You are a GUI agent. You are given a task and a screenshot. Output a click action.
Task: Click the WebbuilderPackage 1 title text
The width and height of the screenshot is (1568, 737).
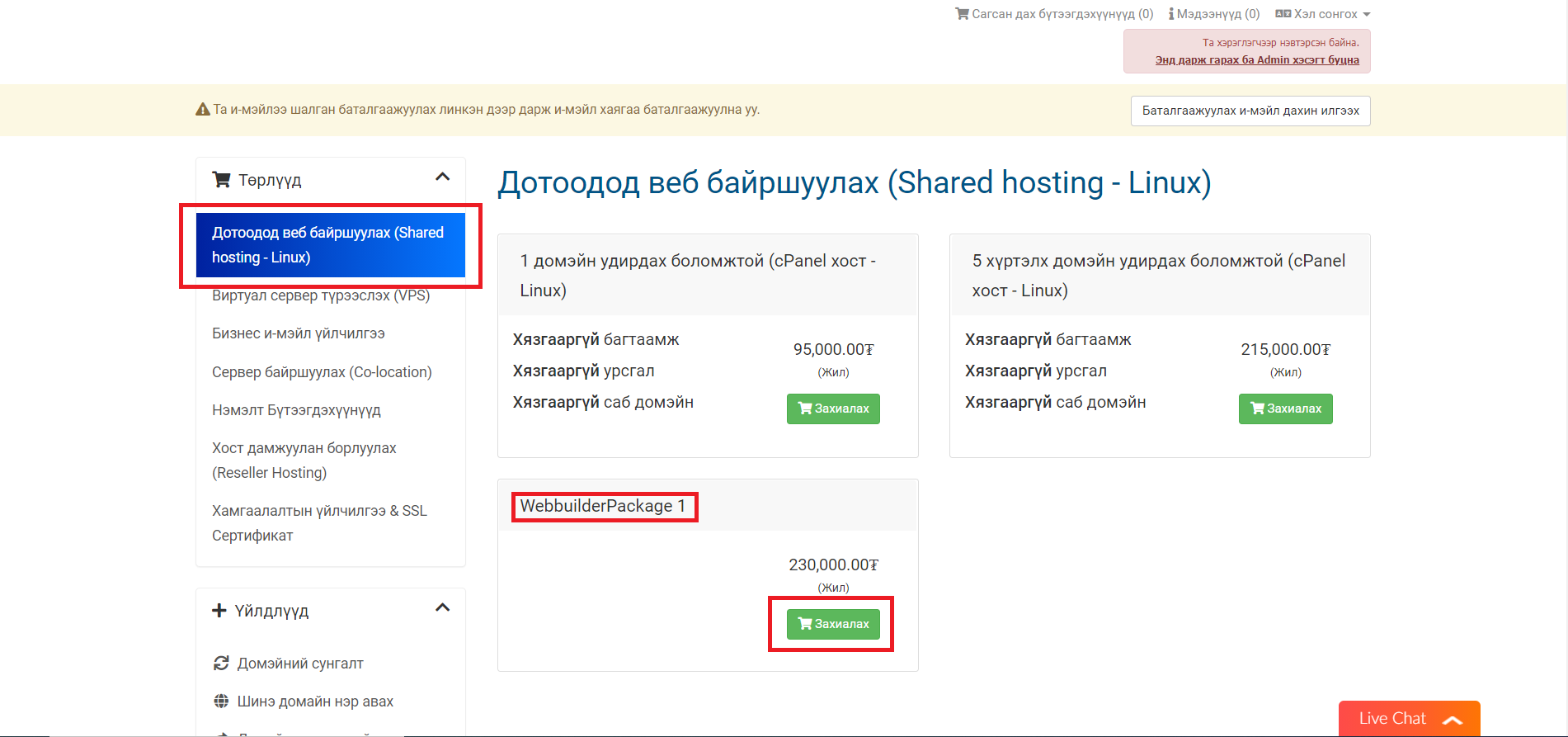pos(603,506)
